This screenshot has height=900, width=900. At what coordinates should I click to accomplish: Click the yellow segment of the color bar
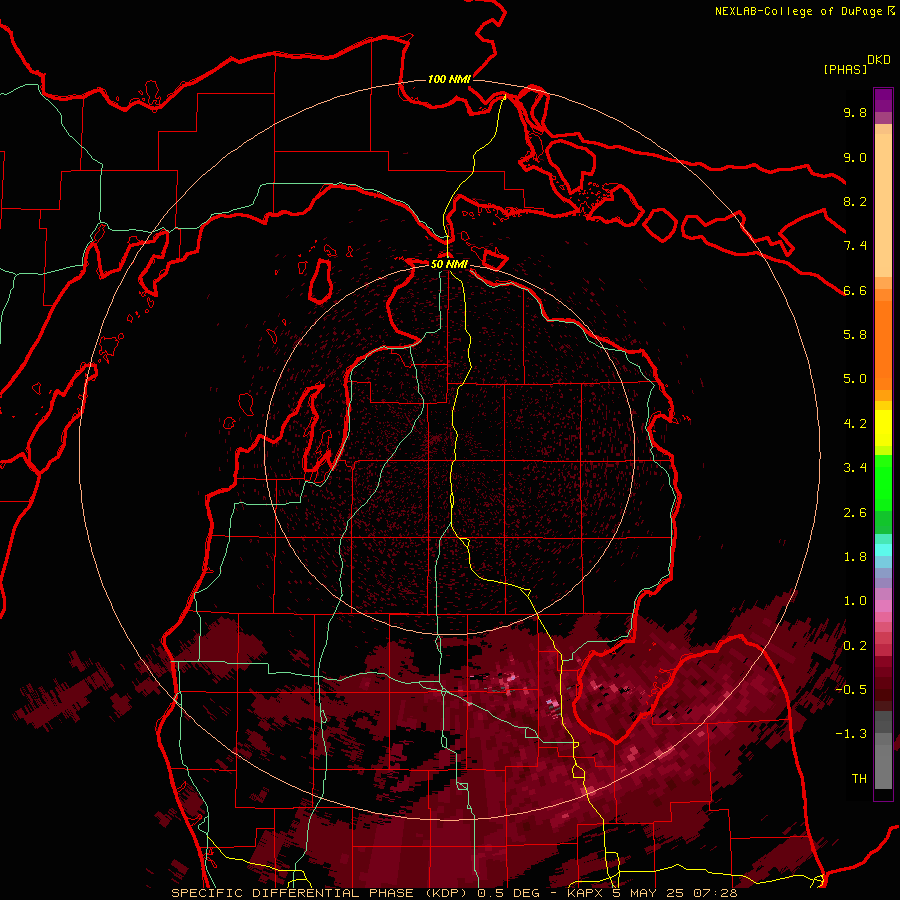click(x=883, y=428)
